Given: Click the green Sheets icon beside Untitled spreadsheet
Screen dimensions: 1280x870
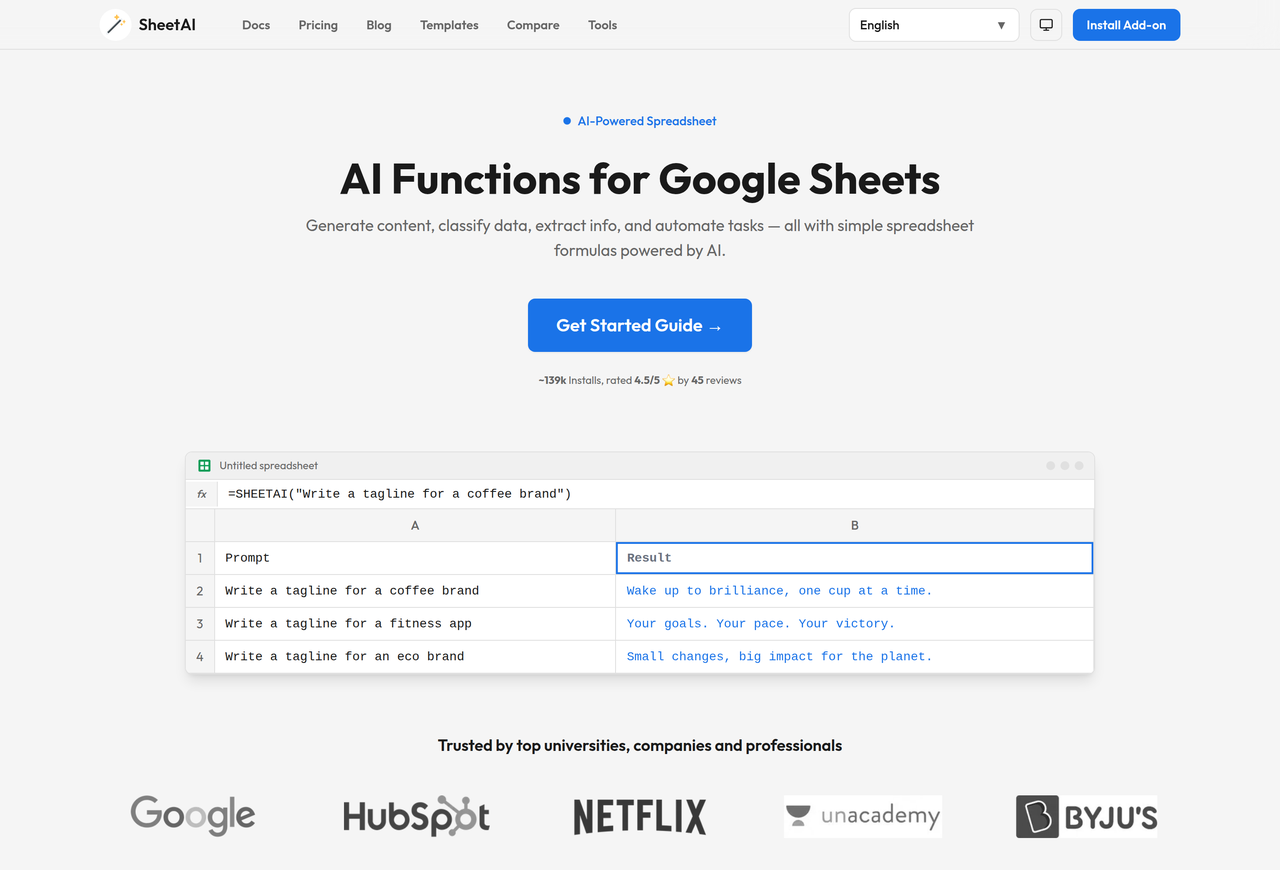Looking at the screenshot, I should point(204,466).
